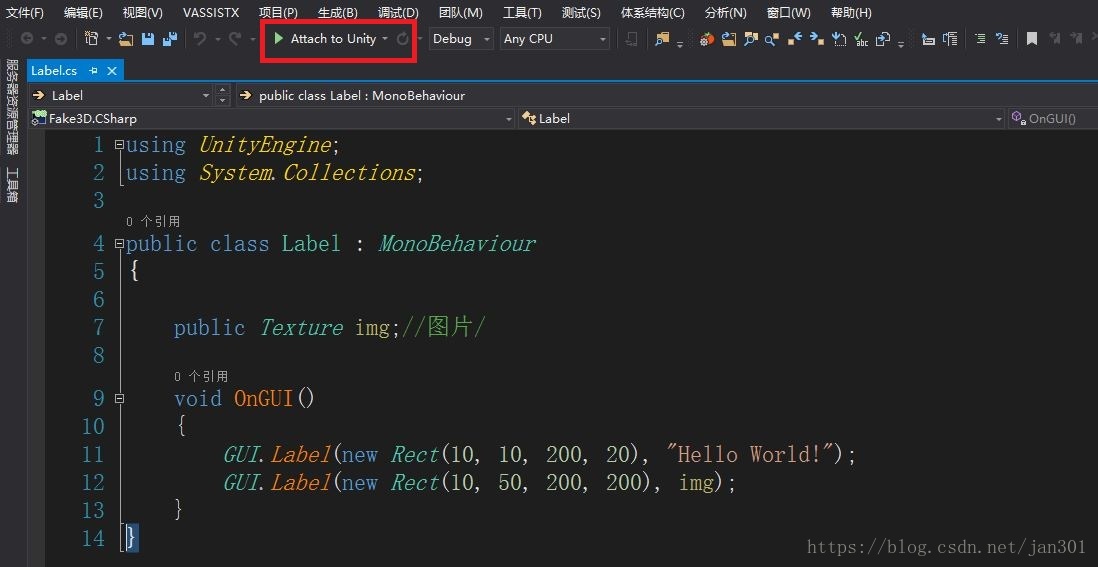Click the Open Corresponding File icon
The width and height of the screenshot is (1098, 567).
[883, 39]
